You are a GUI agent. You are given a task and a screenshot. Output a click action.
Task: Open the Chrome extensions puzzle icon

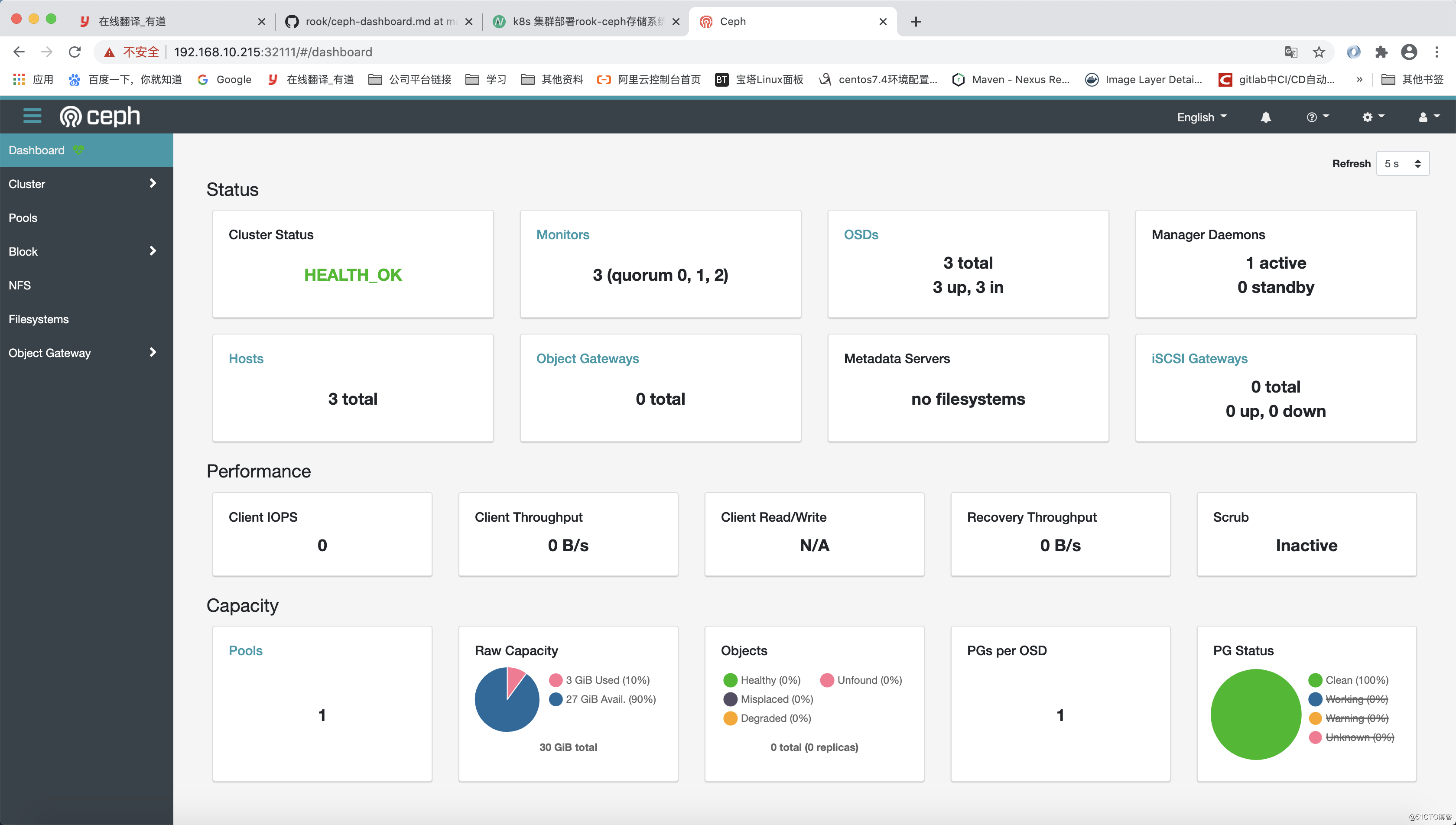point(1381,52)
